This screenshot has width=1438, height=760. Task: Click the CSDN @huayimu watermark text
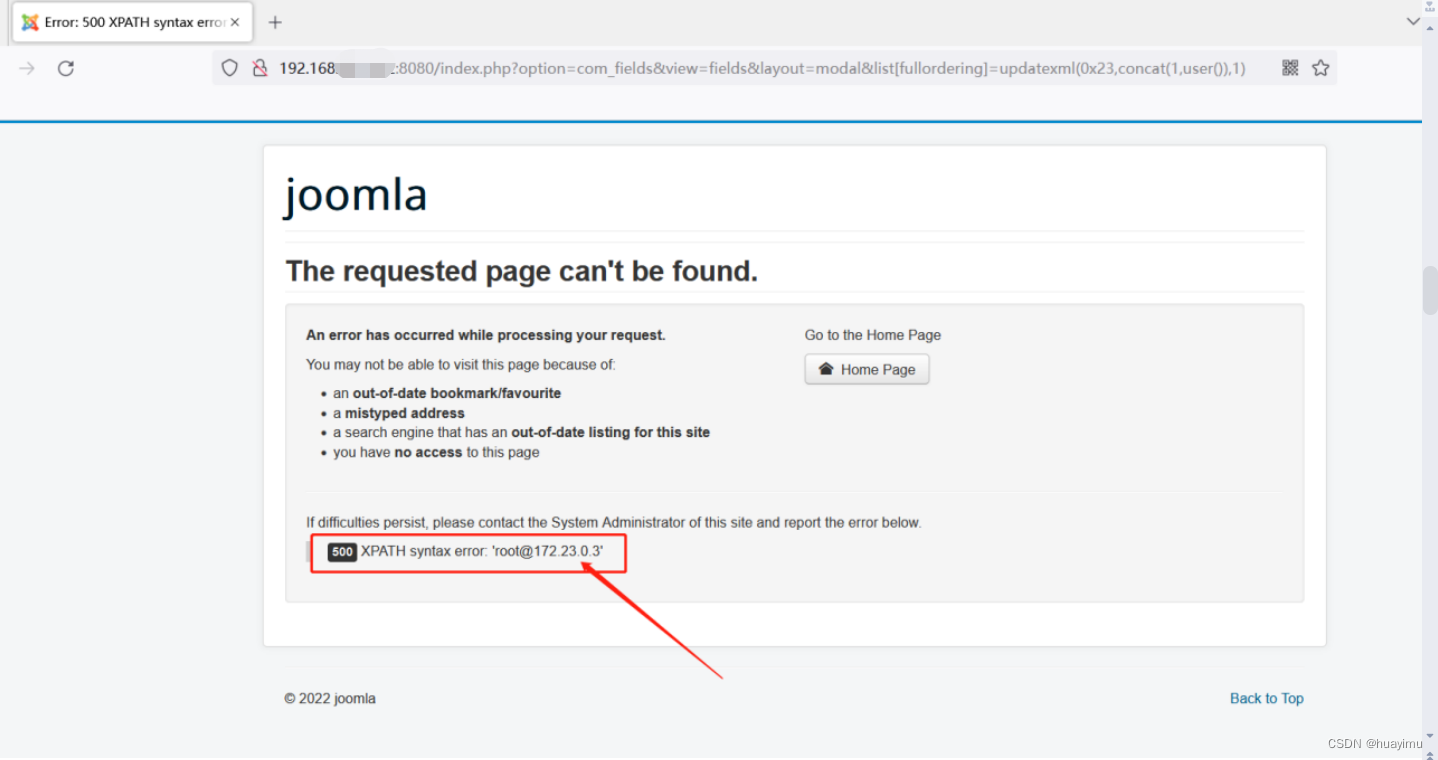click(1375, 743)
